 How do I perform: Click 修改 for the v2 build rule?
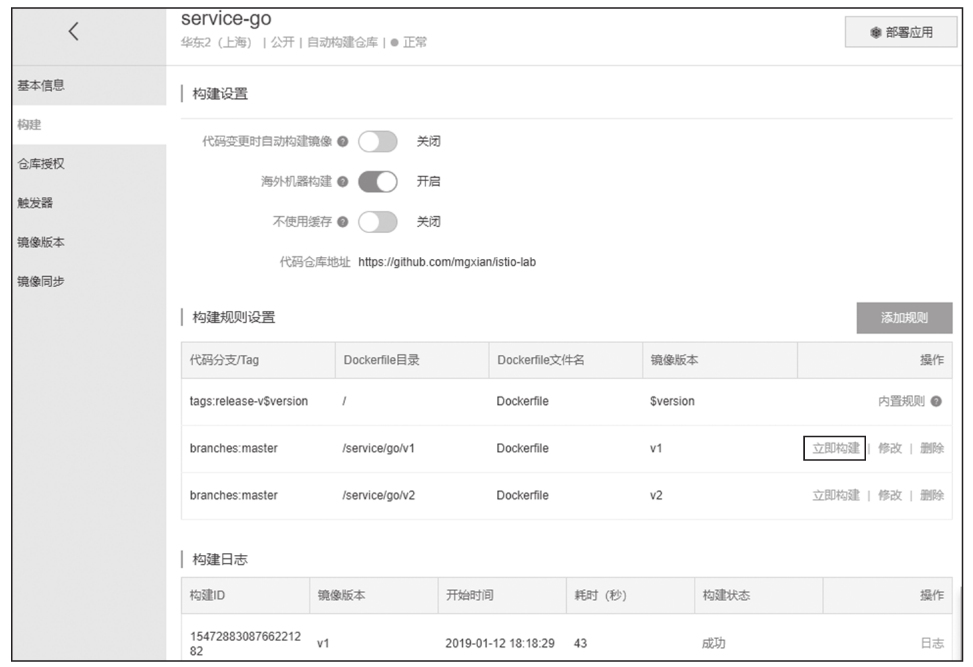(889, 495)
